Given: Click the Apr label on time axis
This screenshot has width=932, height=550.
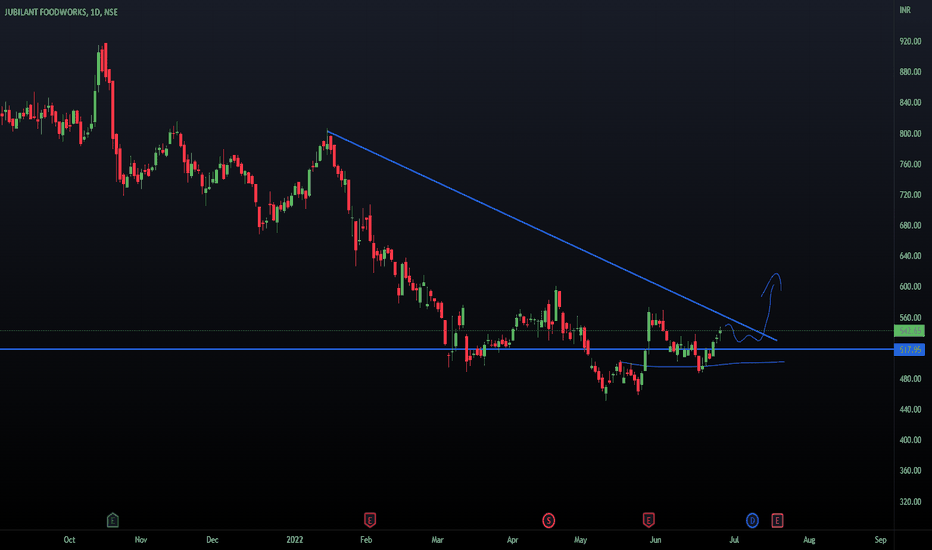Looking at the screenshot, I should (512, 540).
